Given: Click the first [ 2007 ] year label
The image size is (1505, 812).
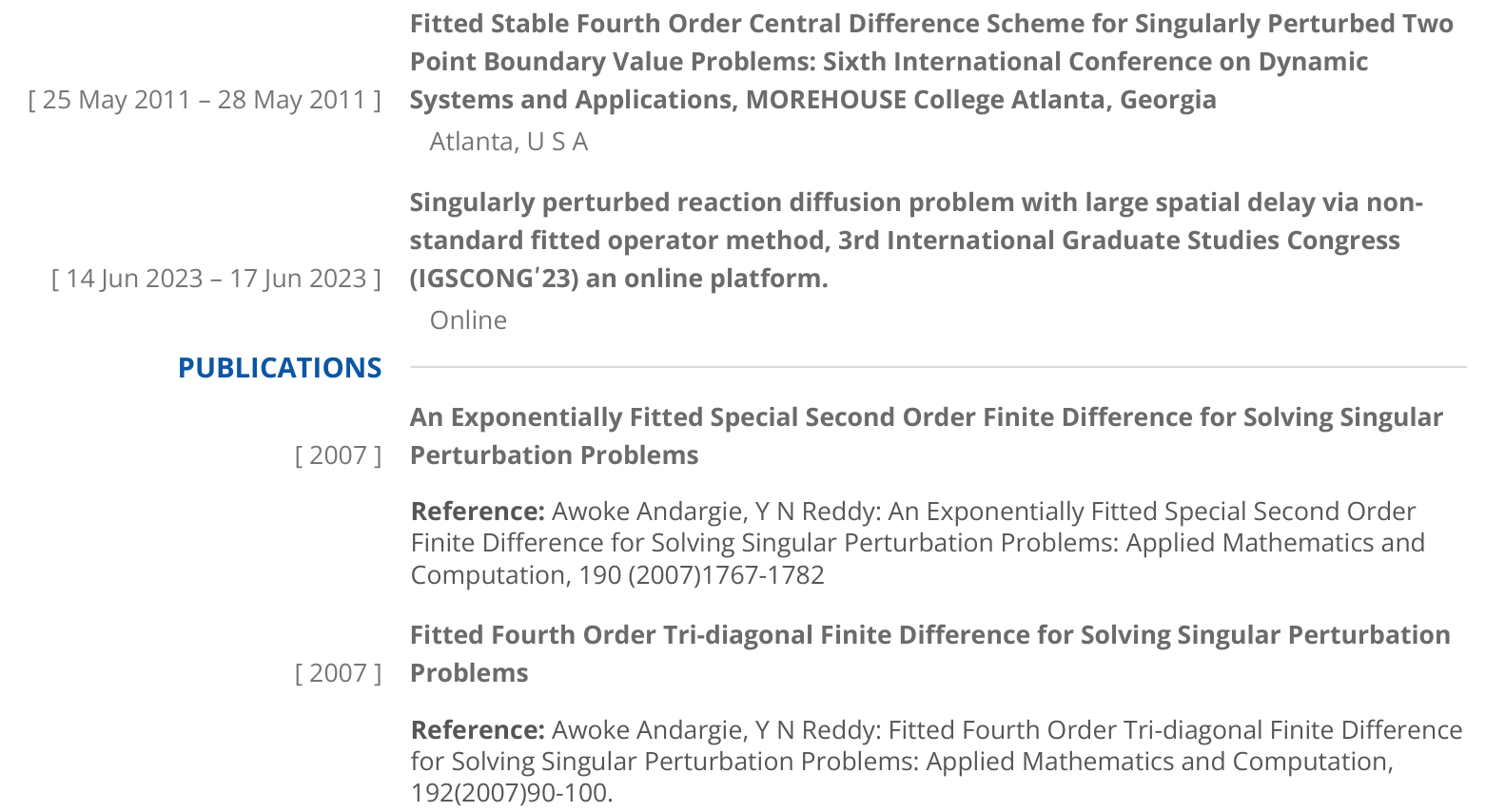Looking at the screenshot, I should coord(338,455).
